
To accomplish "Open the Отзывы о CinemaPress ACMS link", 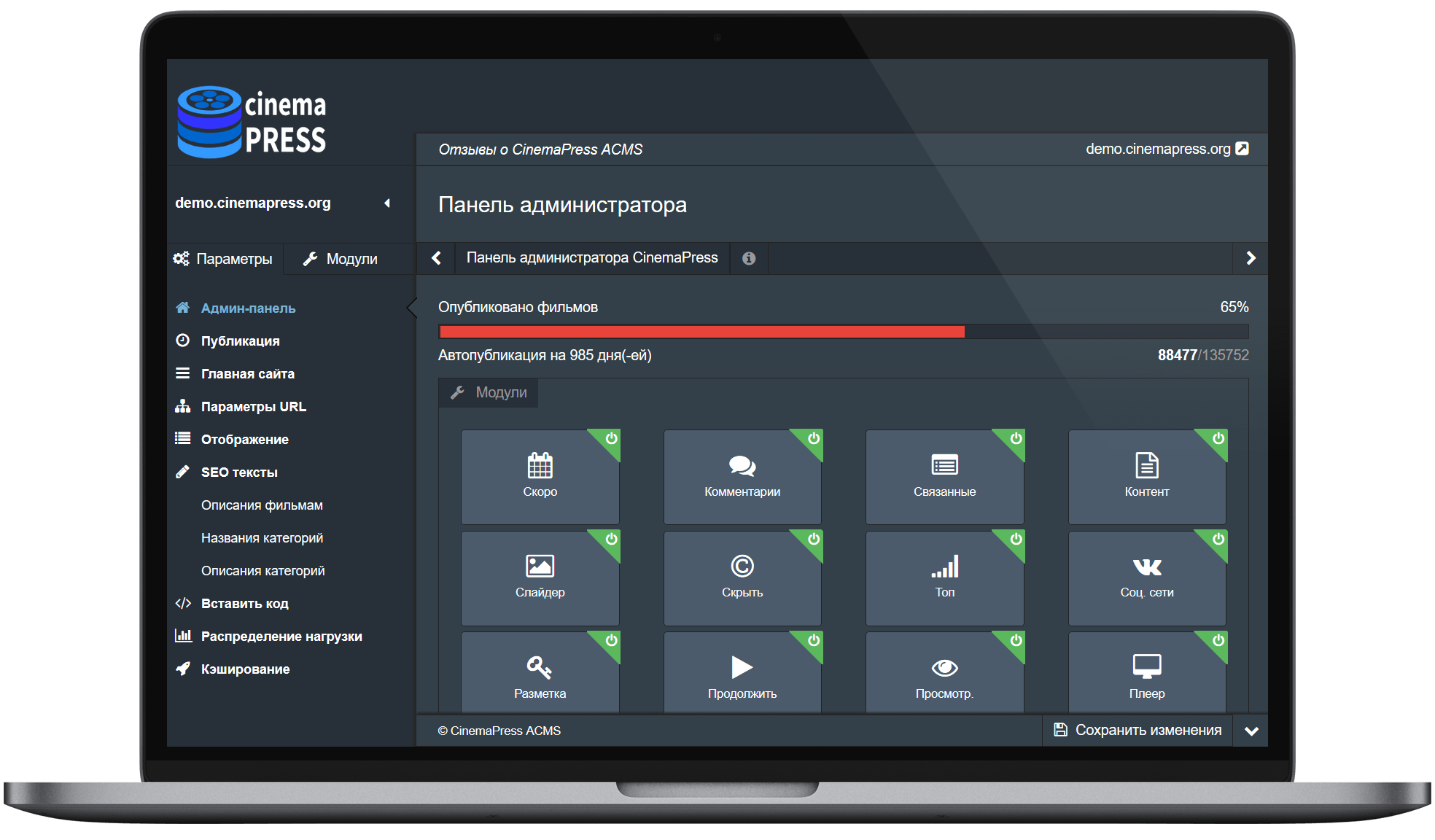I will click(x=540, y=149).
